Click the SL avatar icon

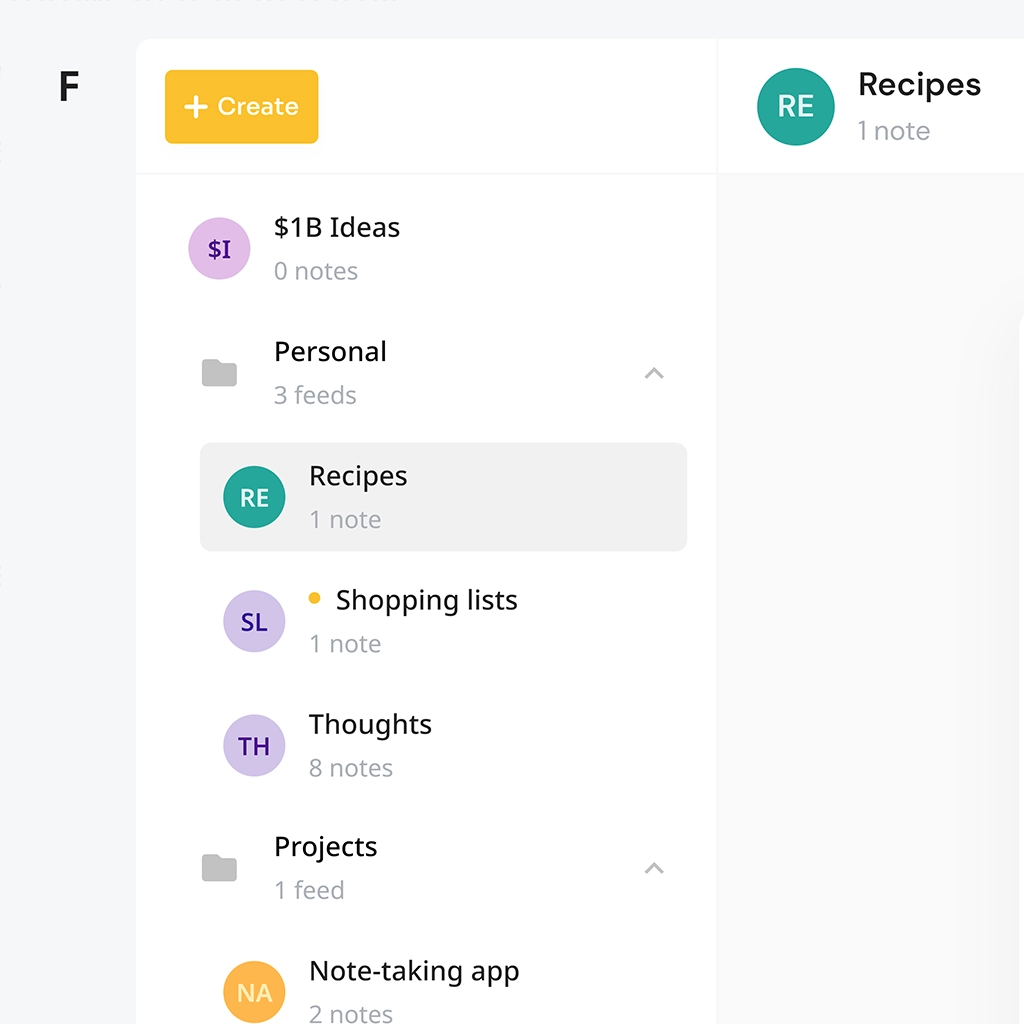pos(254,622)
